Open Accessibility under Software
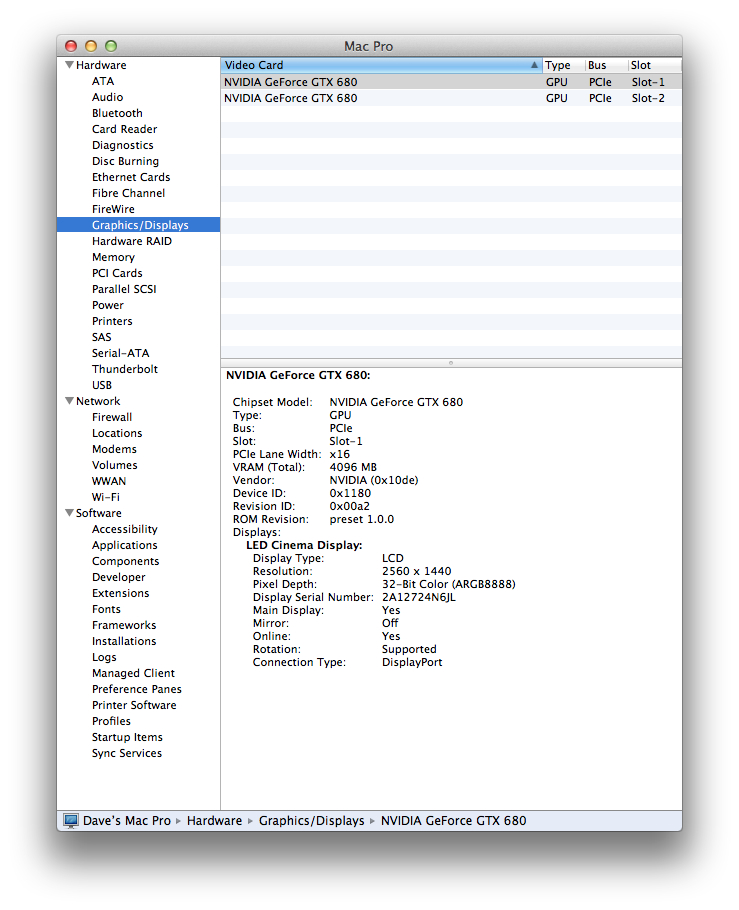The width and height of the screenshot is (739, 910). 125,529
